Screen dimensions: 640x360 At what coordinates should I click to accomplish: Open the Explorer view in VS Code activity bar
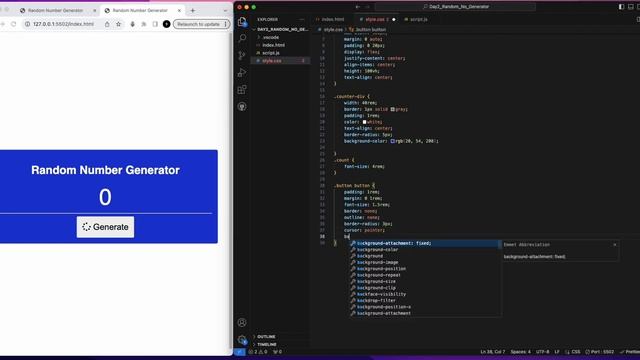(x=242, y=22)
